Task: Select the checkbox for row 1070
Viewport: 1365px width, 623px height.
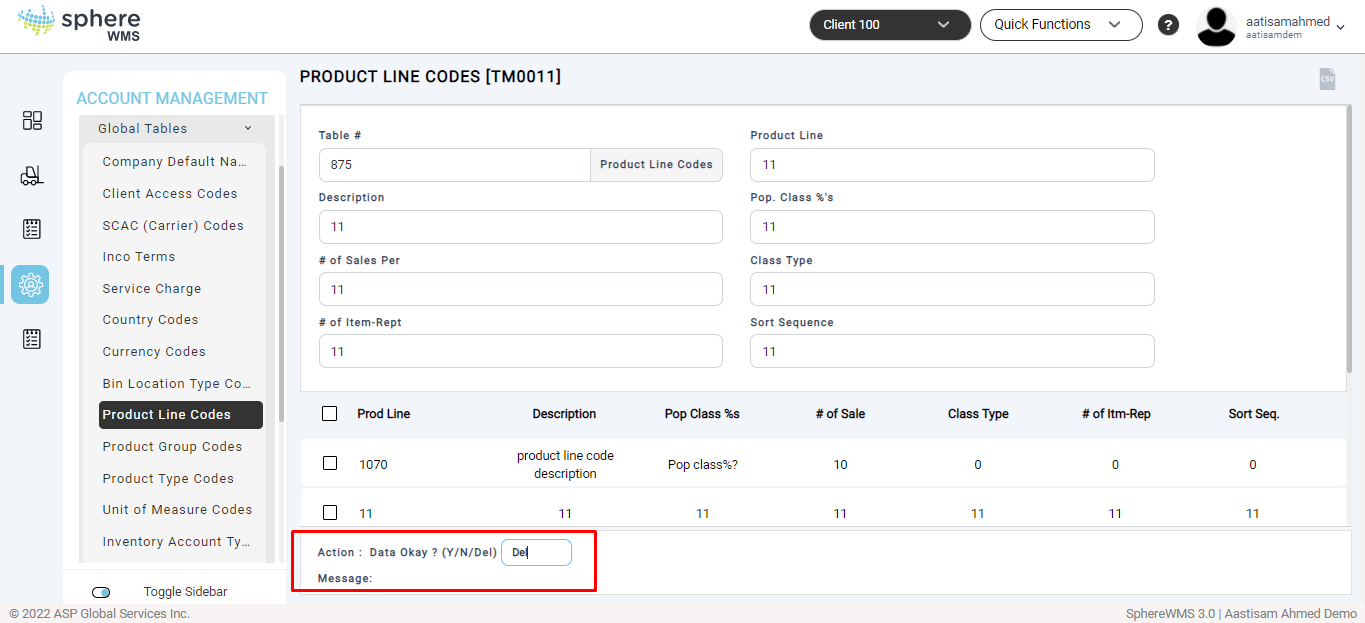Action: (x=330, y=463)
